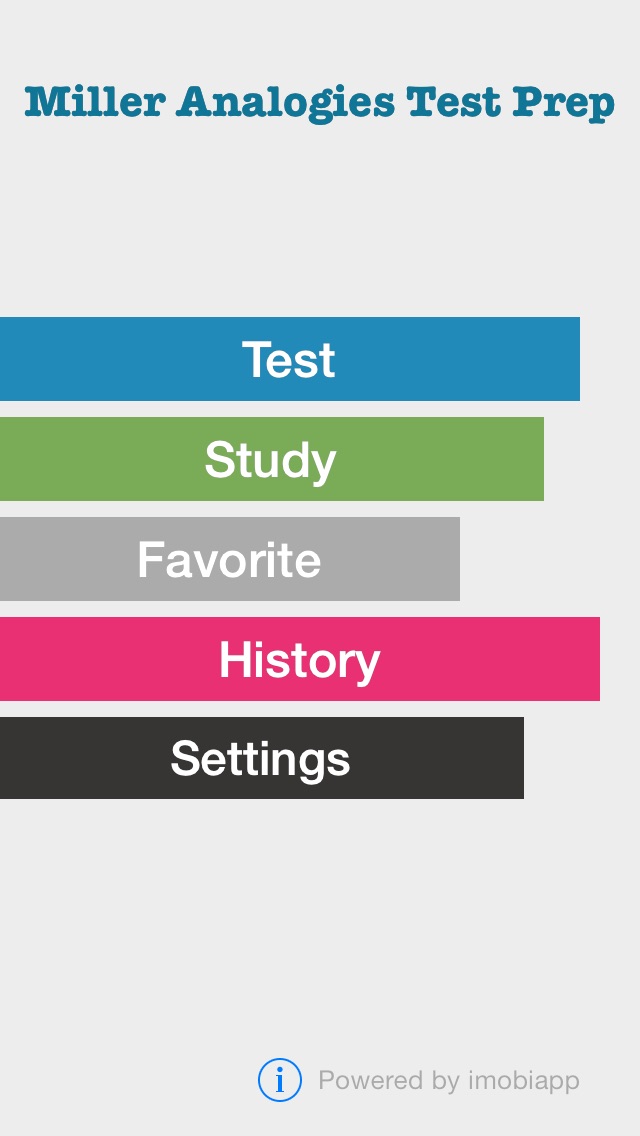The width and height of the screenshot is (640, 1136).
Task: Select the green Study button
Action: [272, 459]
